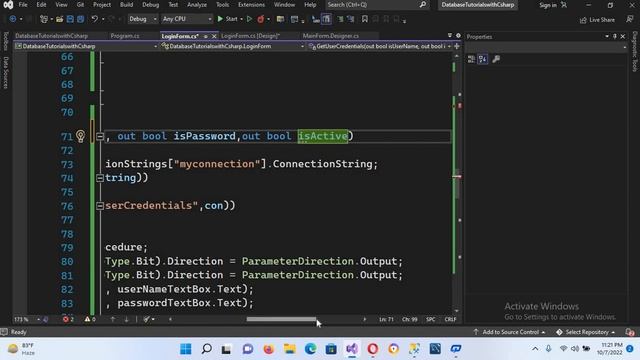Click the warnings count triangle indicator
The image size is (640, 360).
click(90, 319)
